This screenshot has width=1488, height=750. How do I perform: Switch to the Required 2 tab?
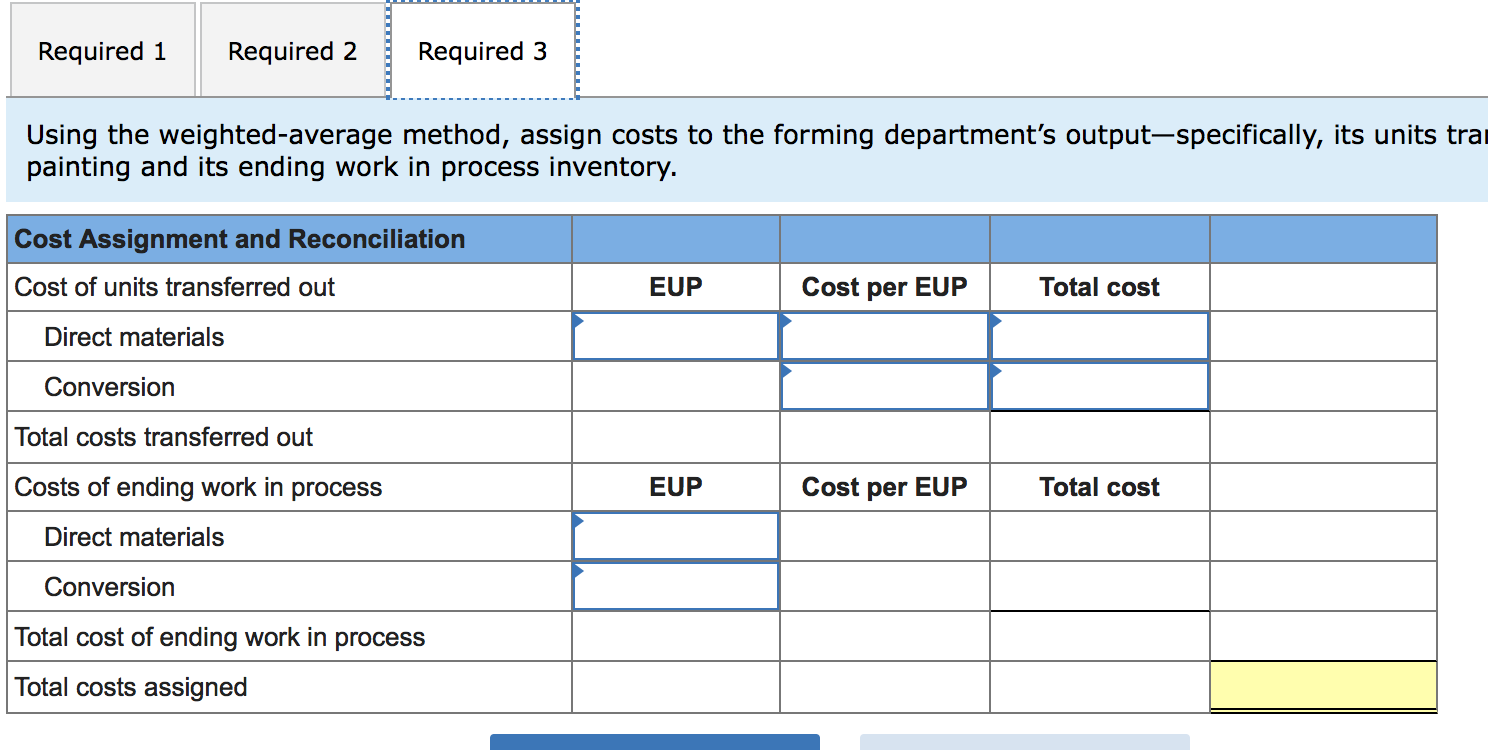(292, 50)
